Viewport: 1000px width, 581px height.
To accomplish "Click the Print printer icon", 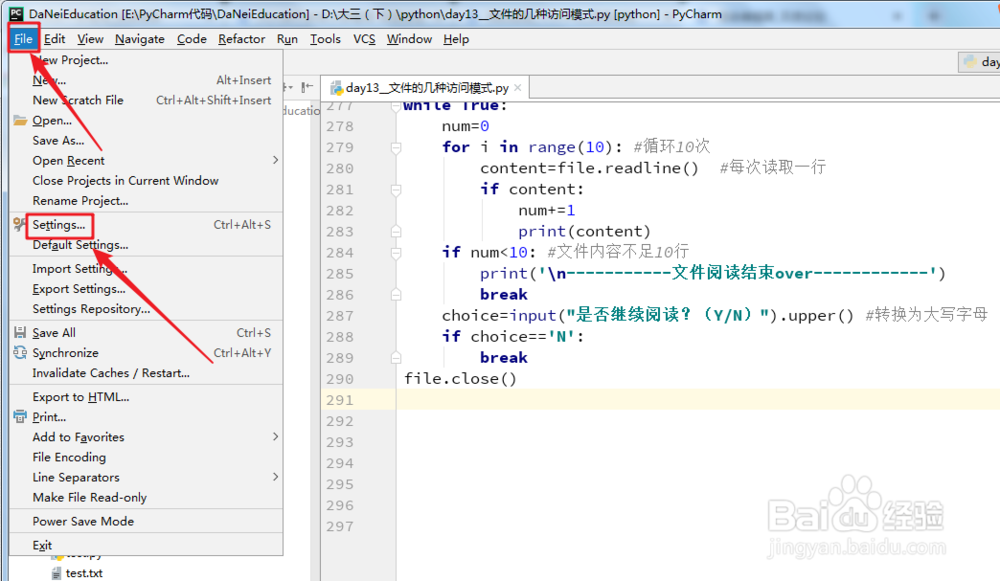I will coord(20,417).
